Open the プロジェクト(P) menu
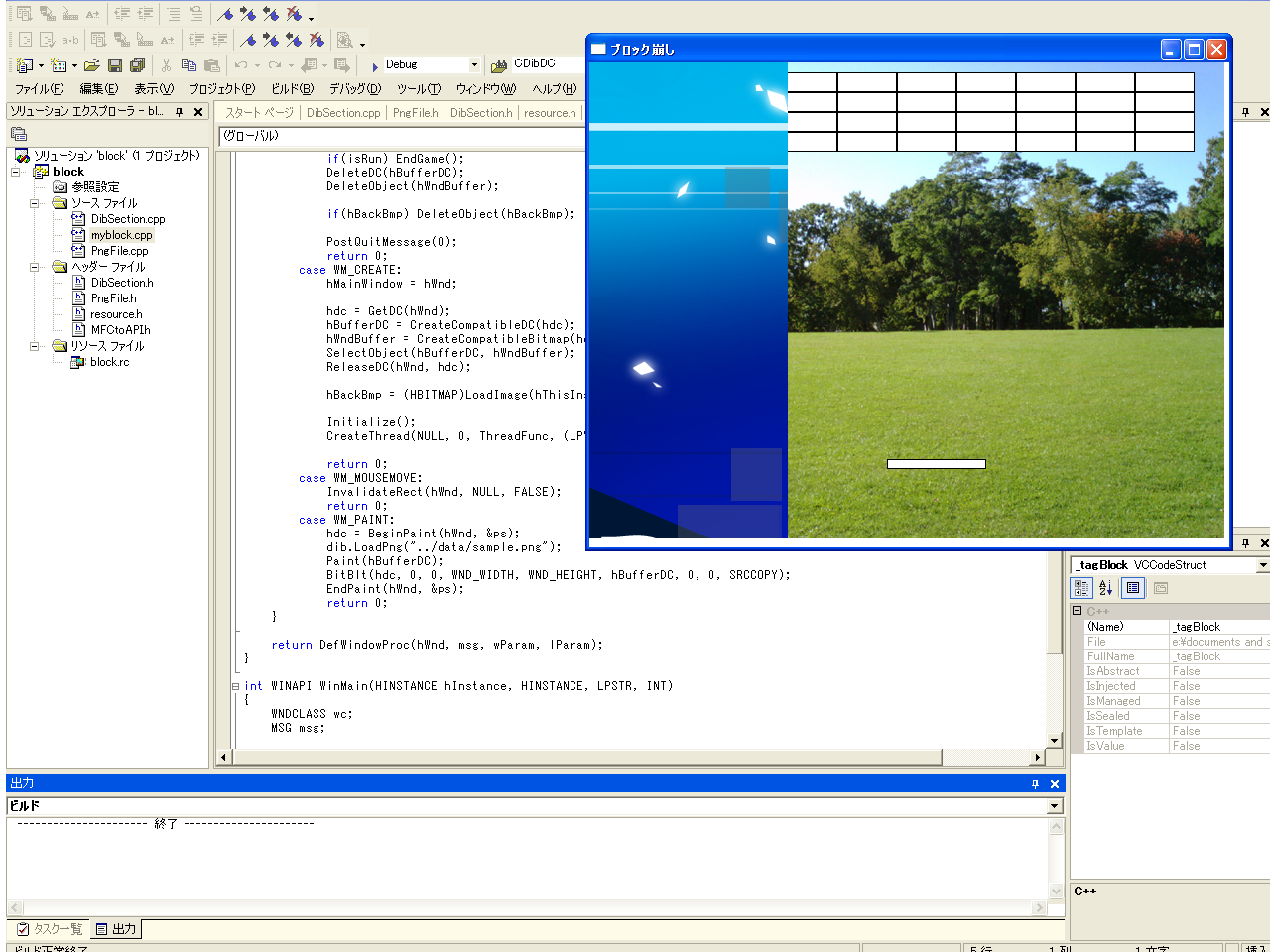The width and height of the screenshot is (1270, 952). coord(222,89)
